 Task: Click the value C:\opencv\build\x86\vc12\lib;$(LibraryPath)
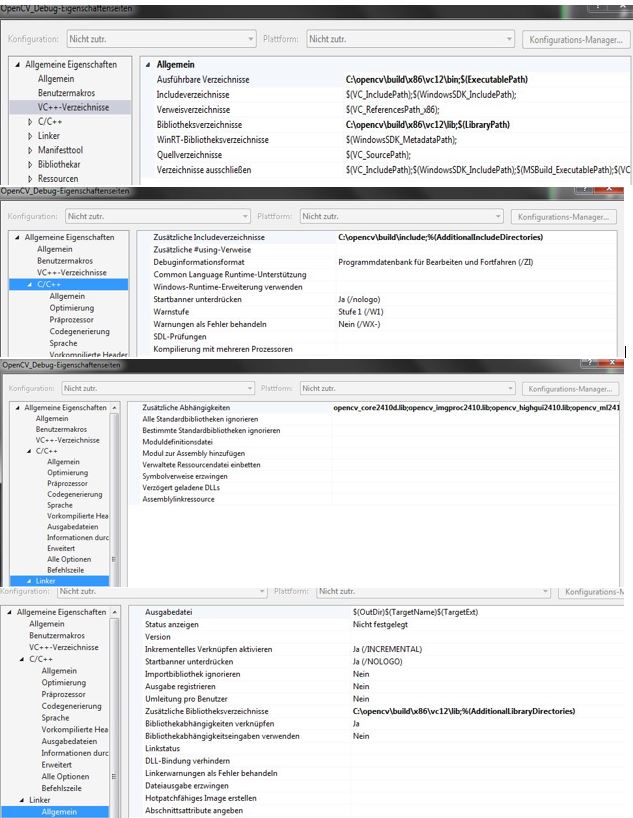[427, 125]
